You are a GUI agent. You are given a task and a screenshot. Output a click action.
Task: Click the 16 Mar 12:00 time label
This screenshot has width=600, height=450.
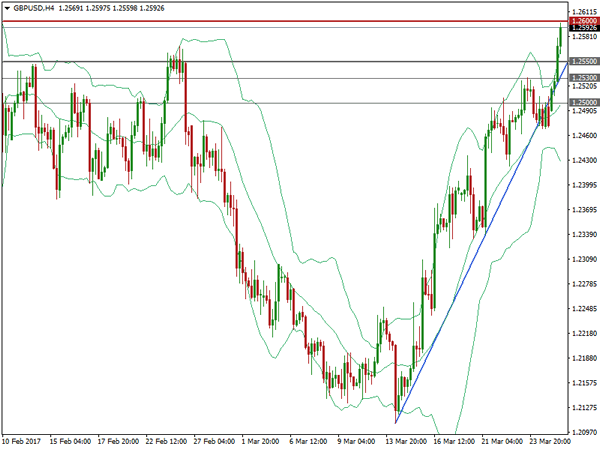[454, 442]
